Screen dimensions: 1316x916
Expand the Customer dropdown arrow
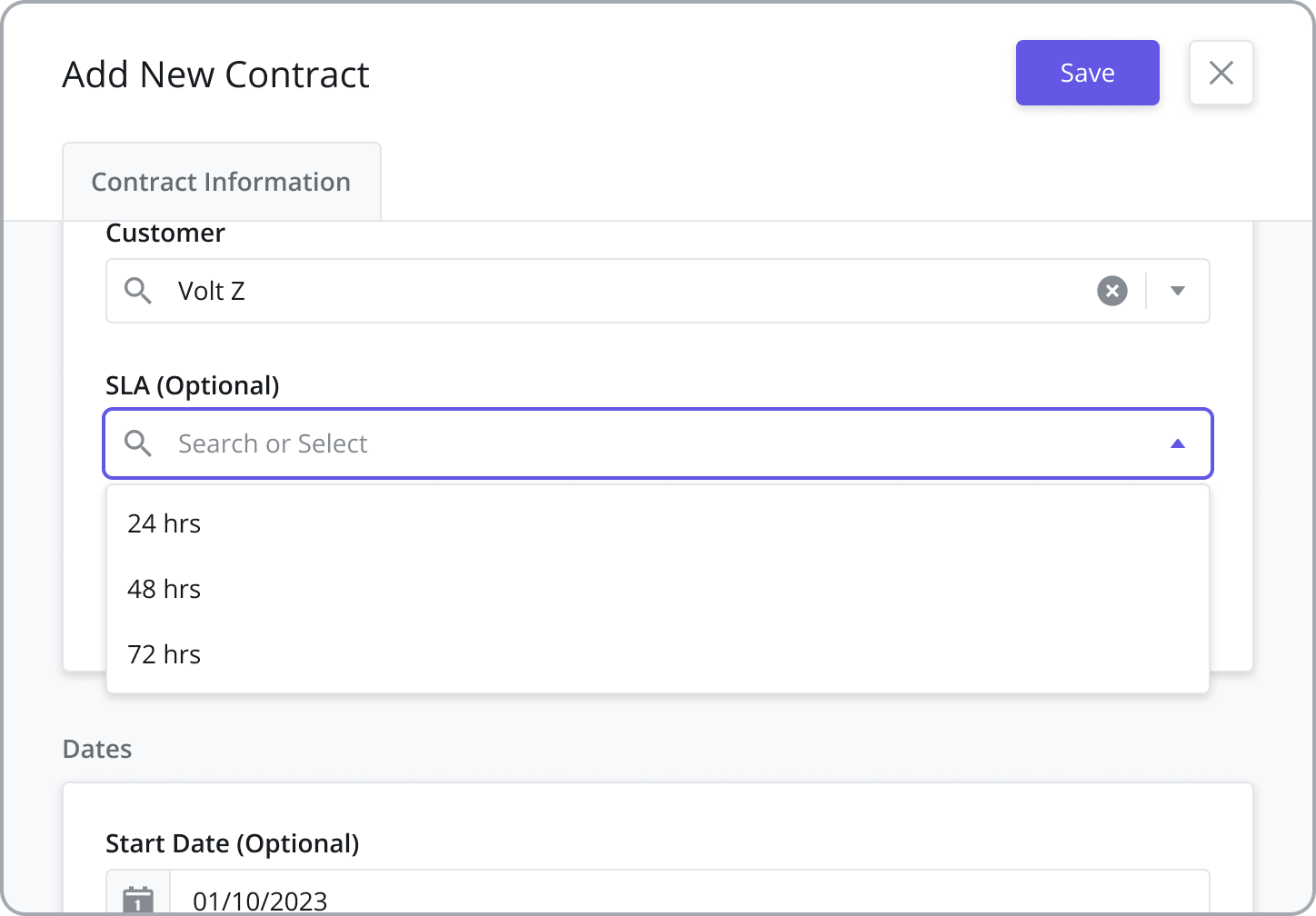coord(1178,291)
